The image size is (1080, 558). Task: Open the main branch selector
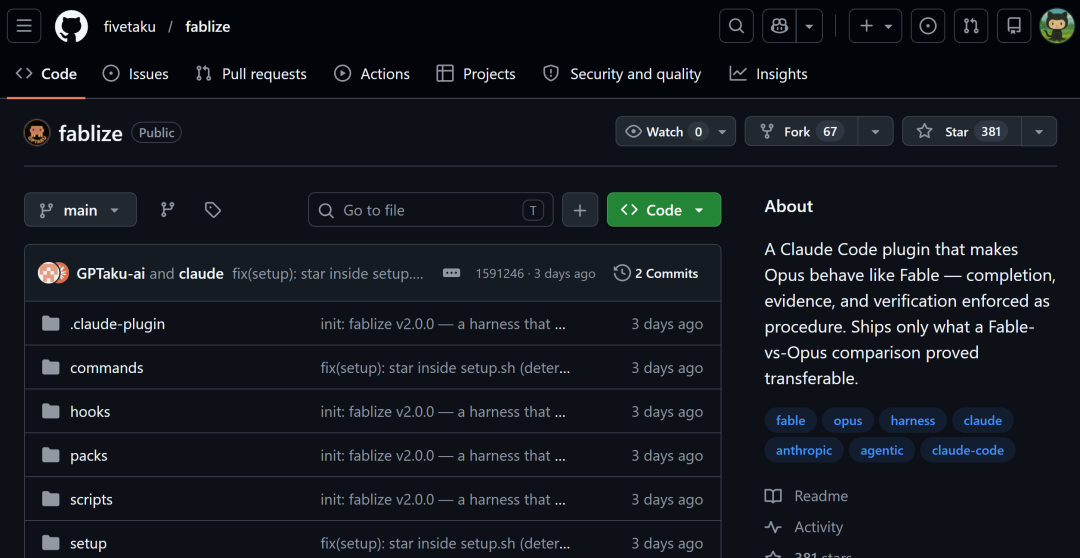[x=80, y=210]
